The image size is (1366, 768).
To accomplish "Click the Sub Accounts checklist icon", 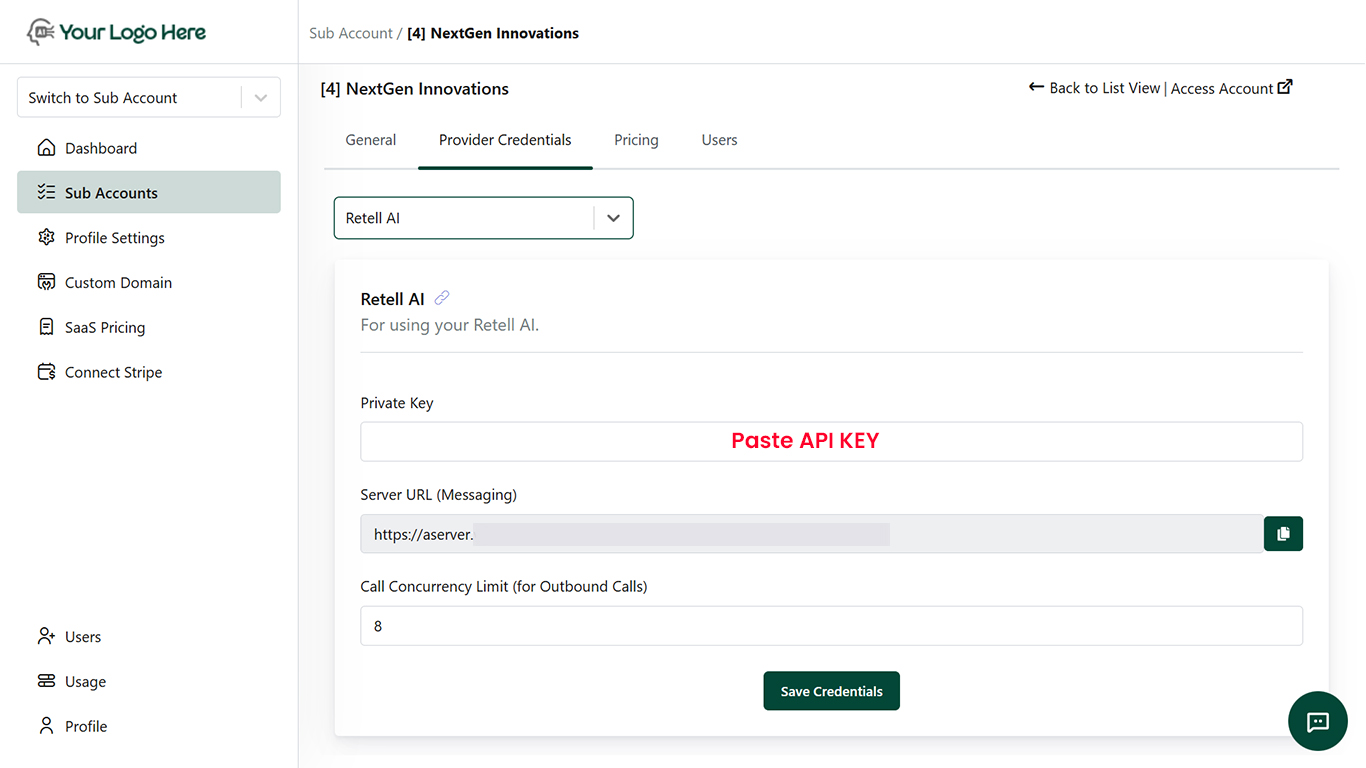I will tap(46, 192).
